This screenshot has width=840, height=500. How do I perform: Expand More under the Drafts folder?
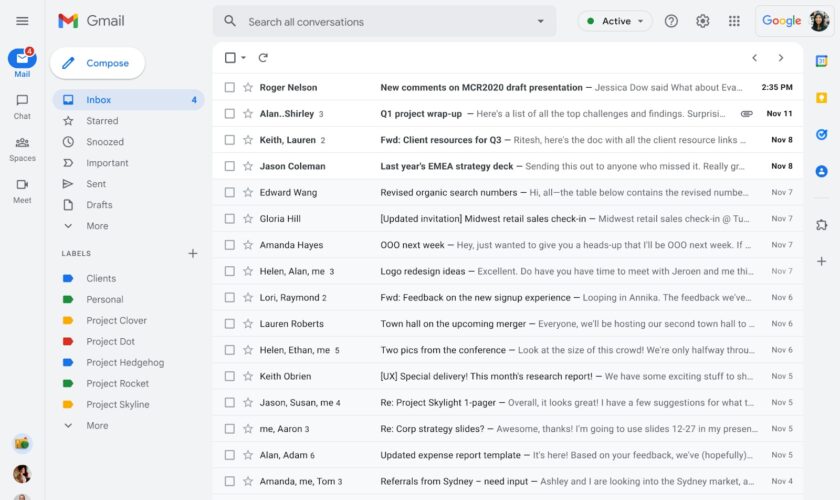click(97, 226)
